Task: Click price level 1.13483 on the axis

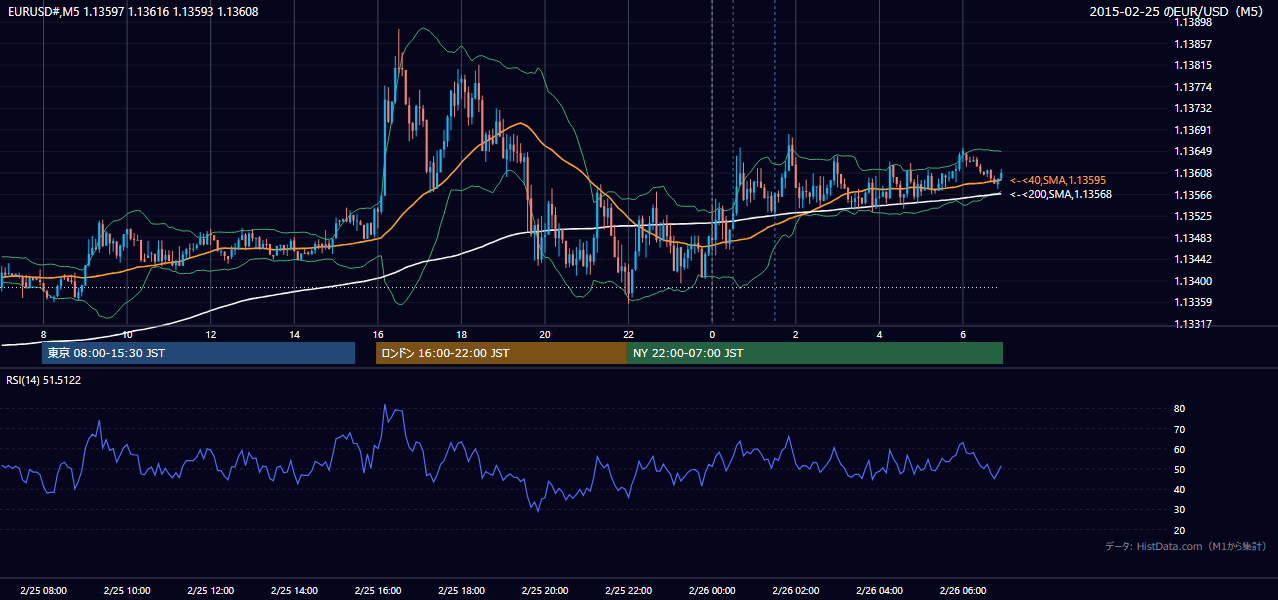Action: [x=1193, y=238]
